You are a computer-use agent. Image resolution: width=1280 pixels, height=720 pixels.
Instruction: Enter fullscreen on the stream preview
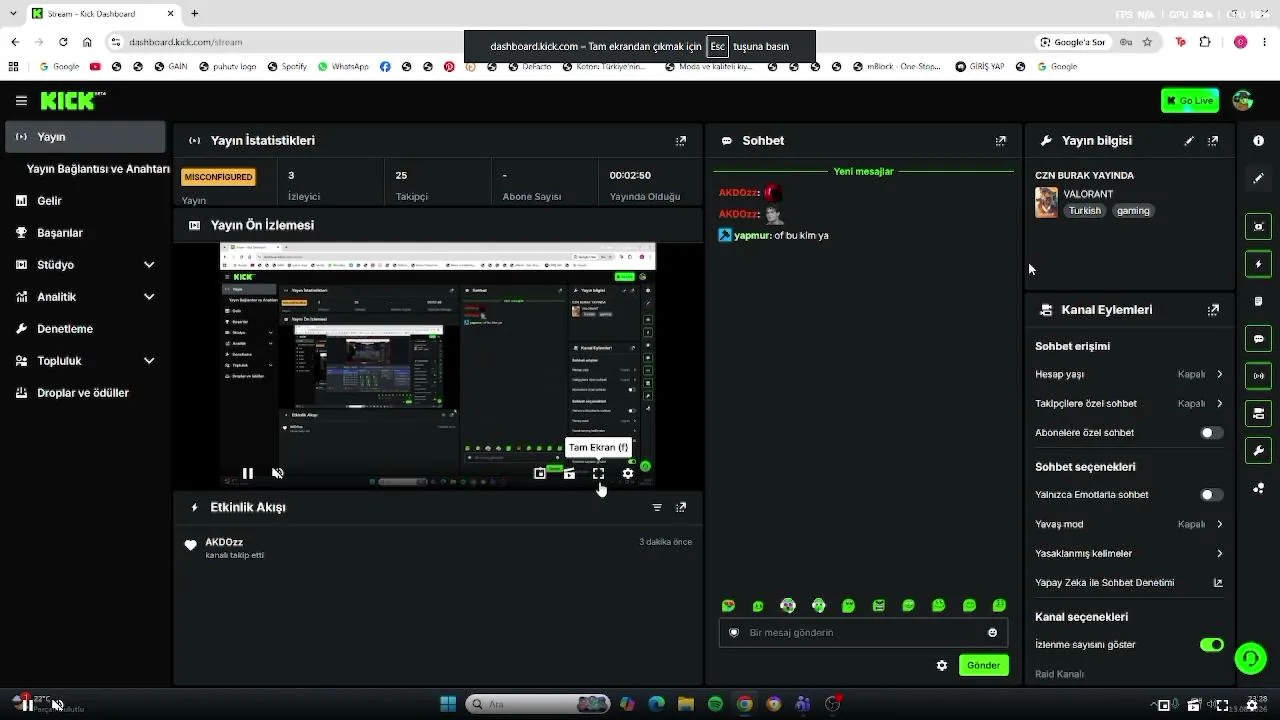(598, 473)
